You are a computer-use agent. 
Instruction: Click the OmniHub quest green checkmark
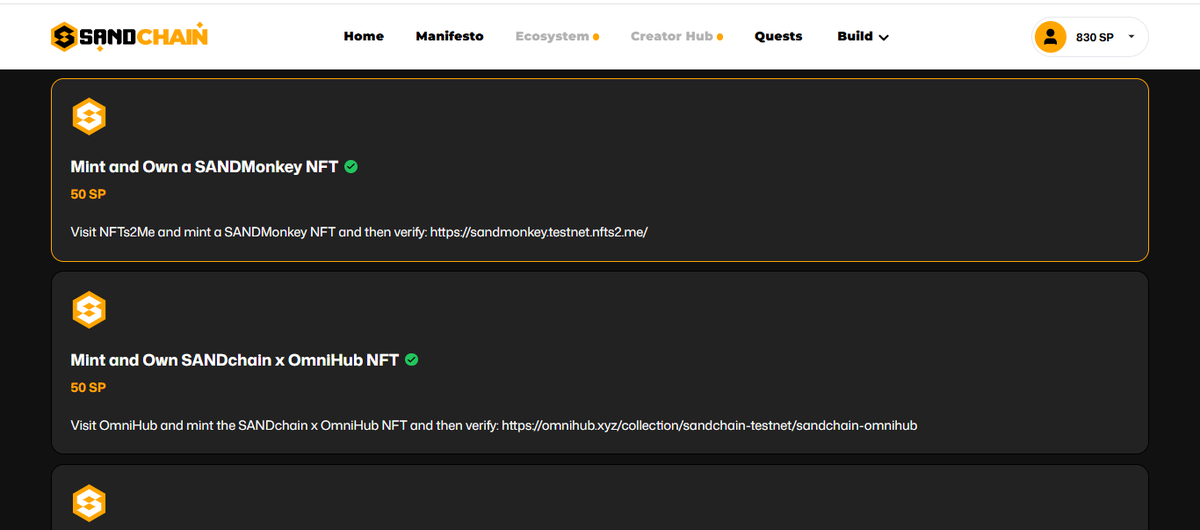tap(411, 360)
